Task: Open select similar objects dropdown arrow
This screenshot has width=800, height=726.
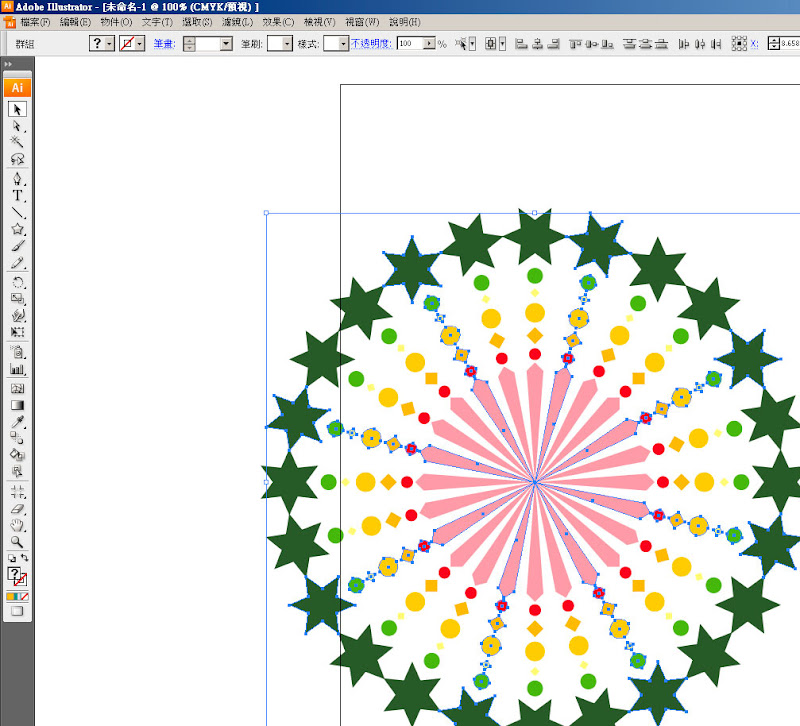Action: point(472,44)
